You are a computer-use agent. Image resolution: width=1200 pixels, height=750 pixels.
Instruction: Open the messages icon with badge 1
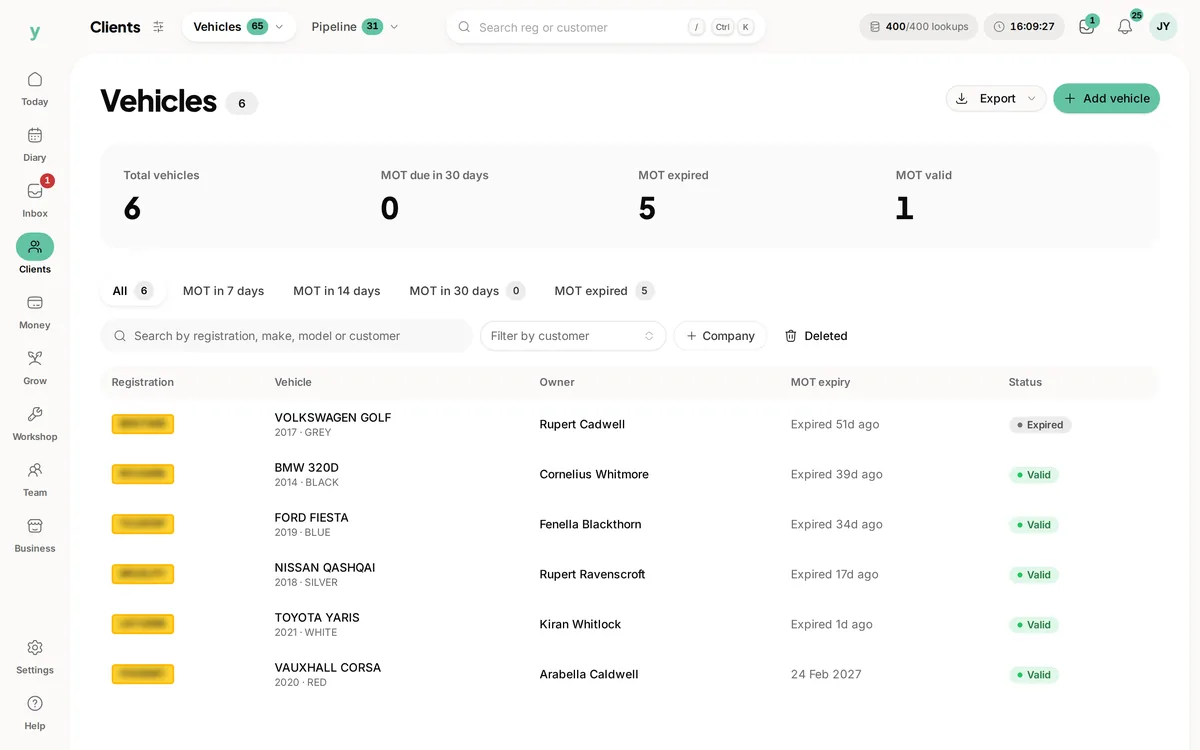pos(1087,27)
